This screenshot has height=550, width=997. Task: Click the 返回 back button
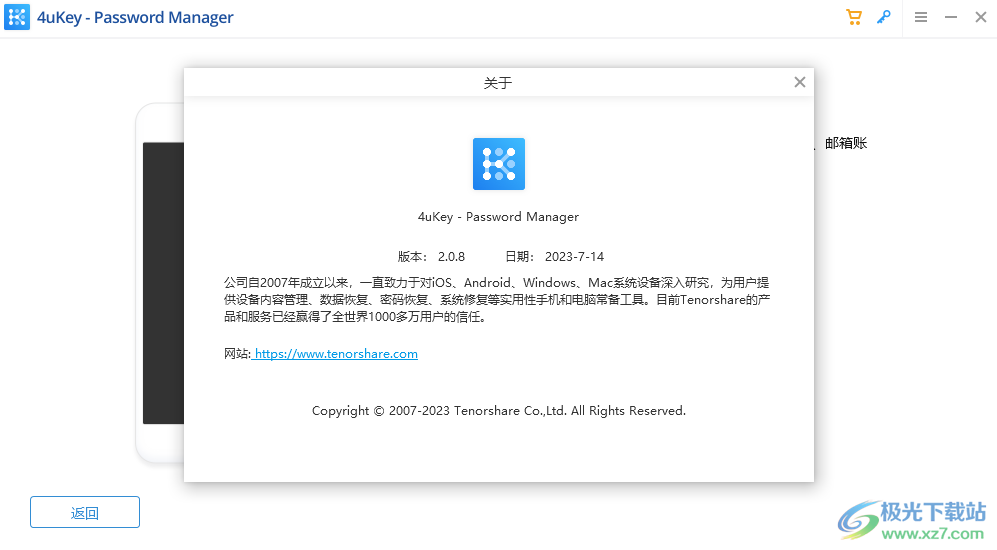[85, 512]
